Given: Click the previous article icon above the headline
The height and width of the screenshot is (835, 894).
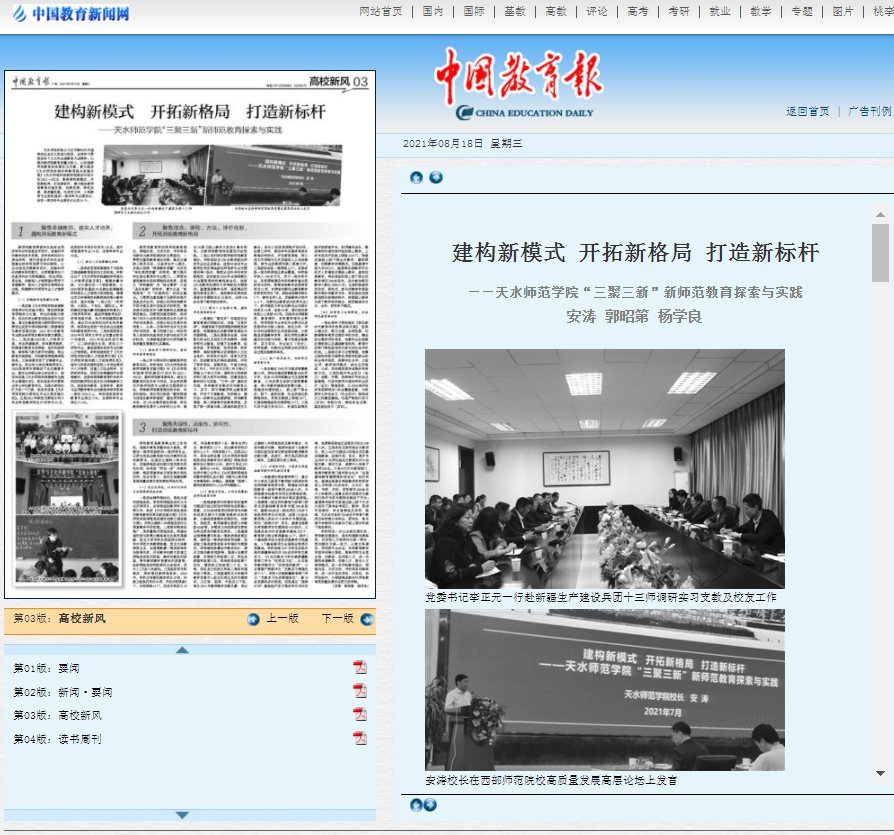Looking at the screenshot, I should [x=416, y=178].
